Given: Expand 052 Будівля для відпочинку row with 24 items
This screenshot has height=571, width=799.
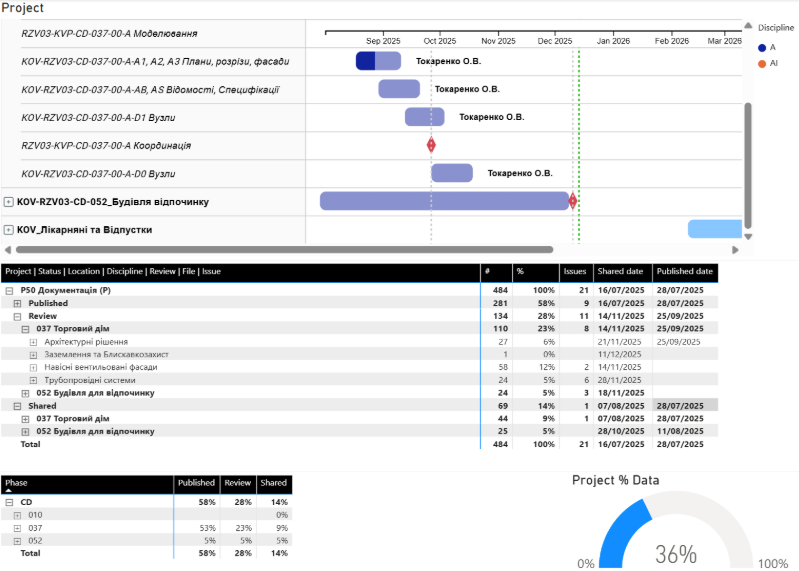Looking at the screenshot, I should point(25,393).
